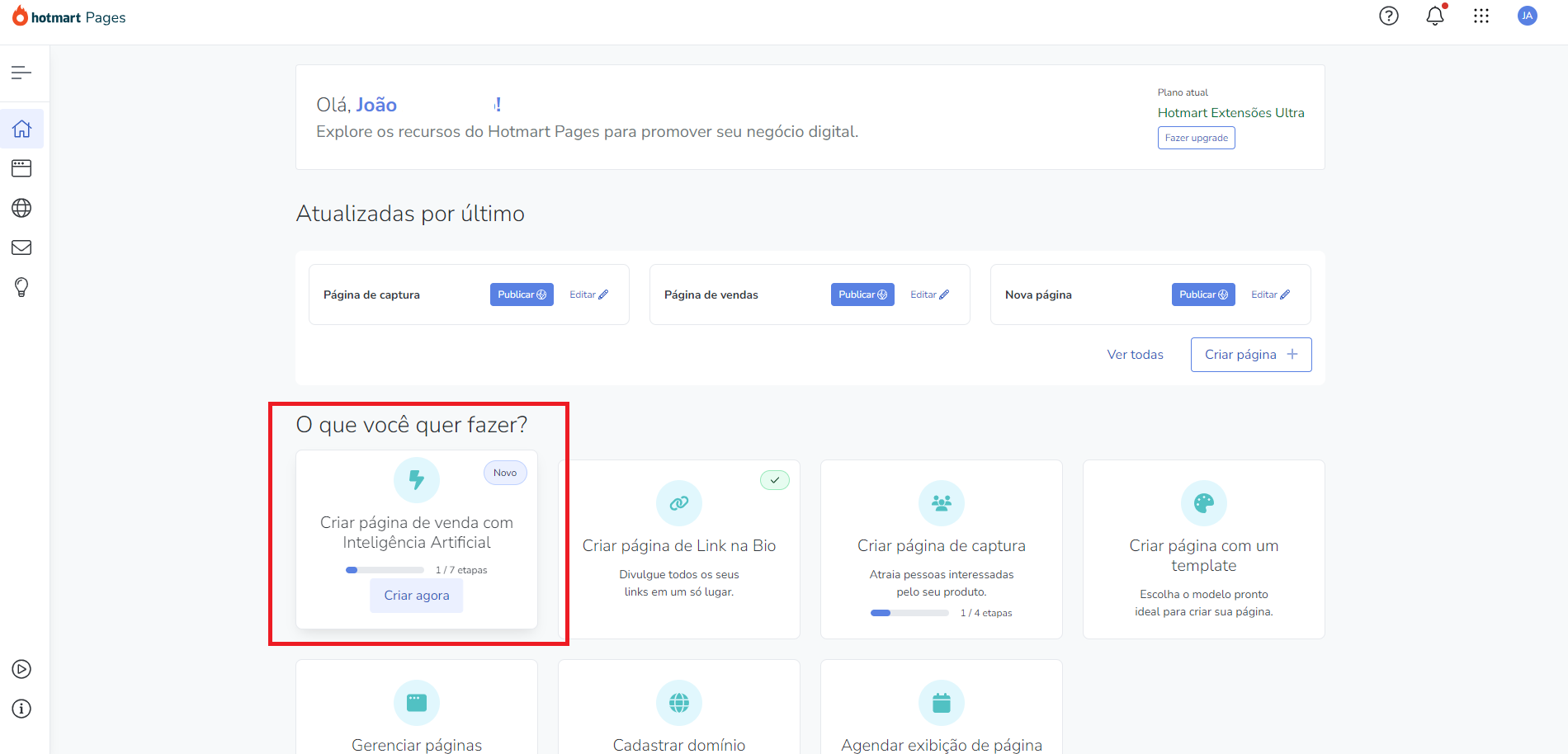This screenshot has width=1568, height=754.
Task: Expand the sidebar hamburger menu
Action: (x=21, y=73)
